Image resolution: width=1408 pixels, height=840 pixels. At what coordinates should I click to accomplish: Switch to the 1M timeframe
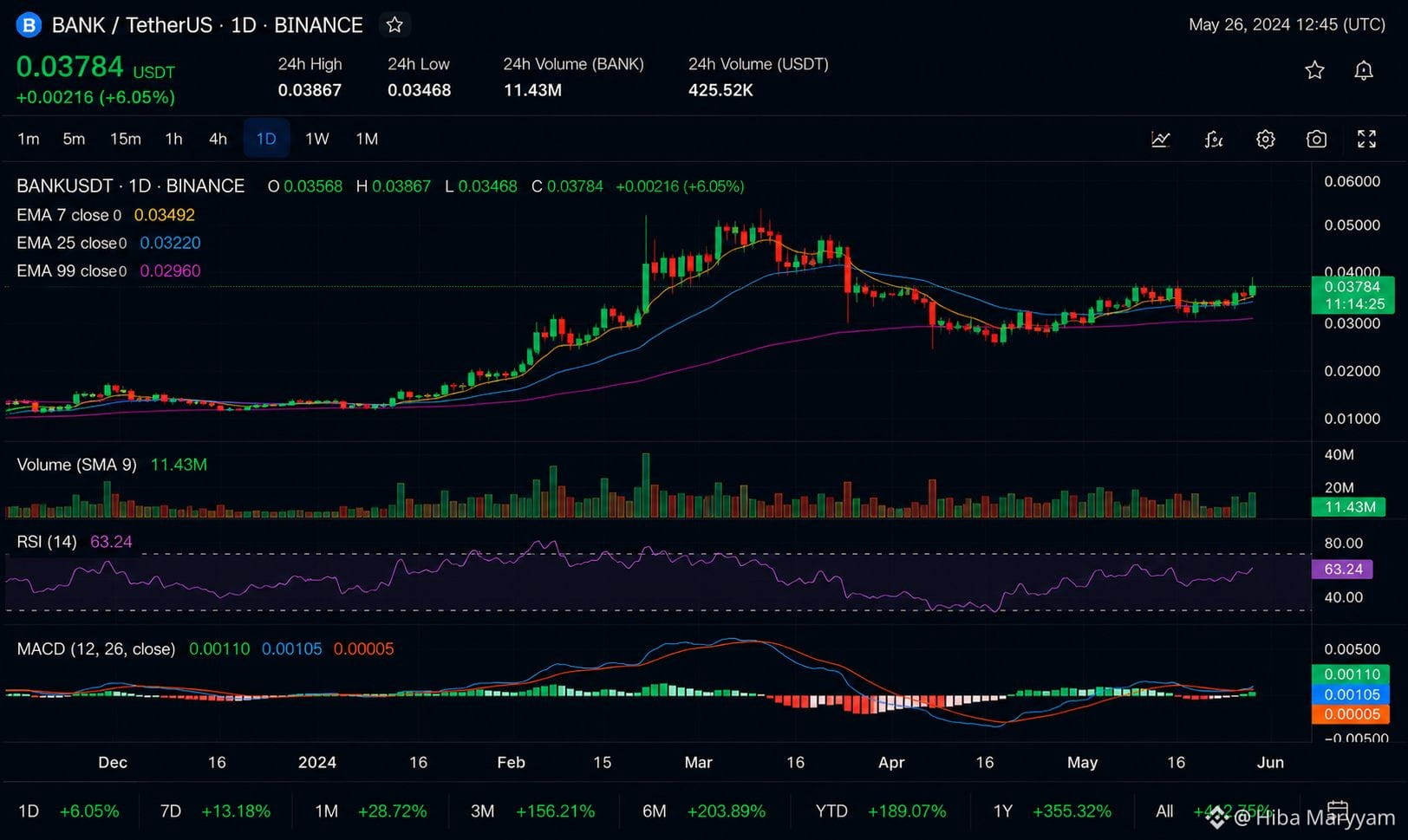[367, 139]
